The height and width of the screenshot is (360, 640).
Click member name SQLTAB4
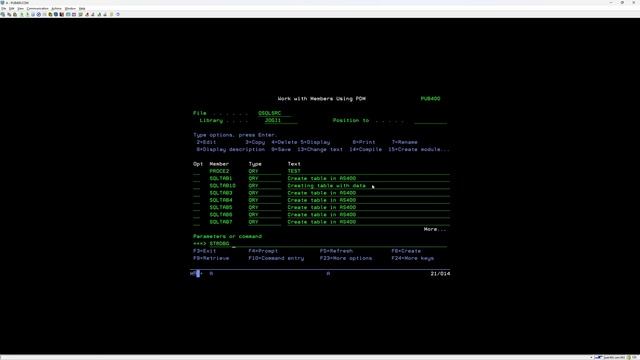(221, 200)
